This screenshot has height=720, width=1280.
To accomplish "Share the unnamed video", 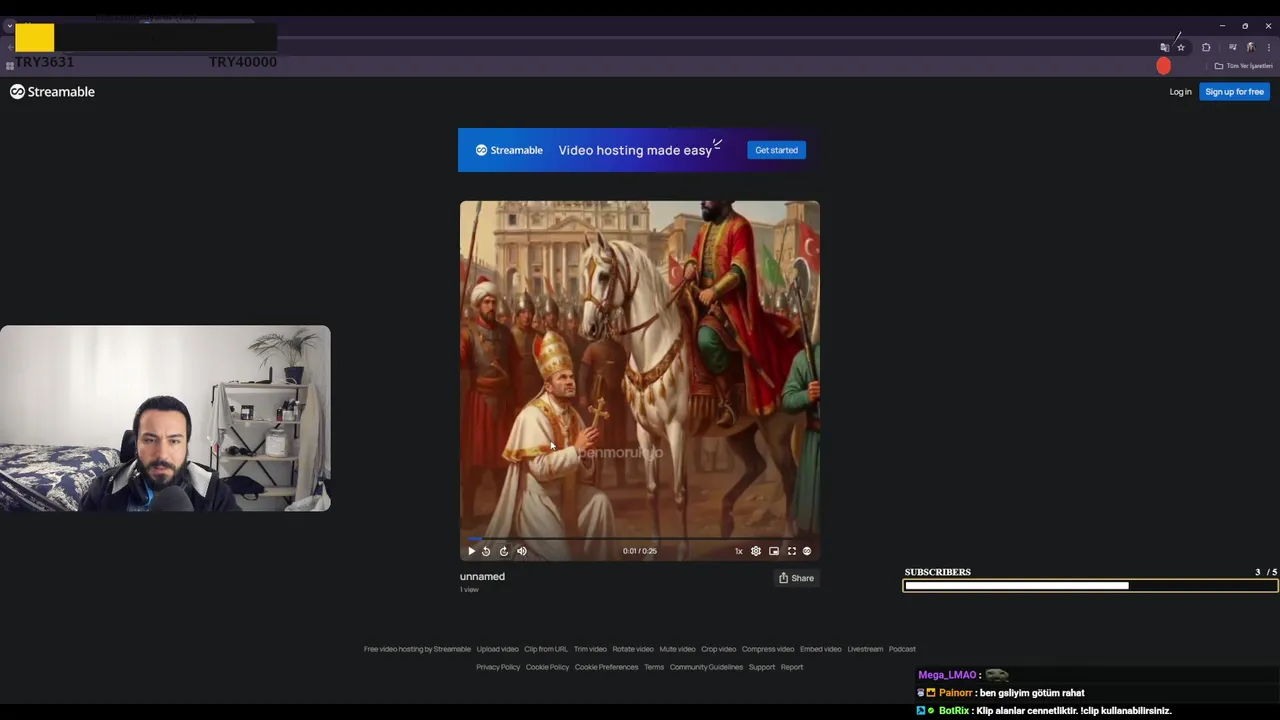I will (x=797, y=578).
